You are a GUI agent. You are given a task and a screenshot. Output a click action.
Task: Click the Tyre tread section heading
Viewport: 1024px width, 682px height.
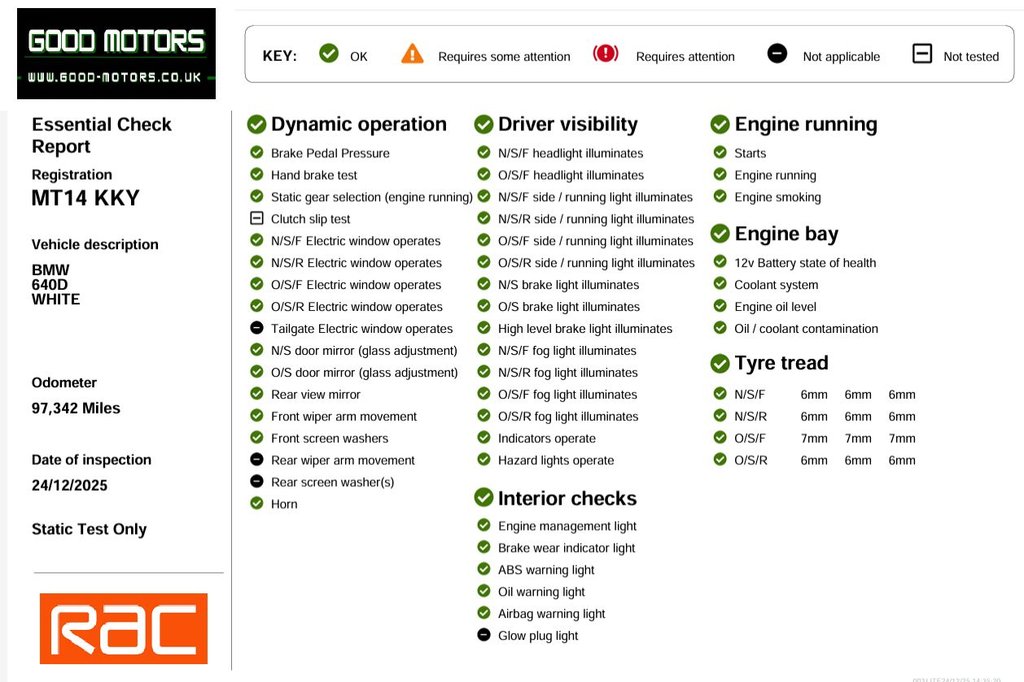pyautogui.click(x=781, y=363)
